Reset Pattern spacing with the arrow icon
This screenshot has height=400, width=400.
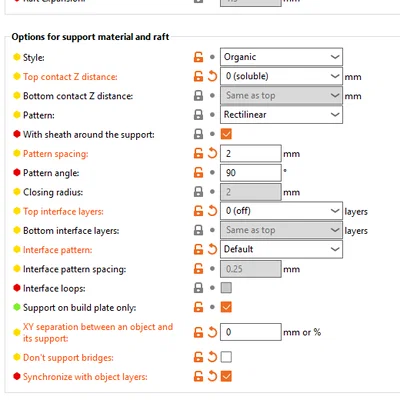[x=212, y=153]
